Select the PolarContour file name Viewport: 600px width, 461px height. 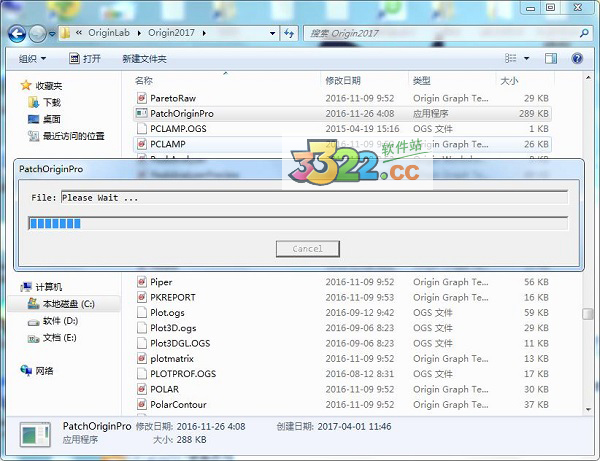pos(178,404)
